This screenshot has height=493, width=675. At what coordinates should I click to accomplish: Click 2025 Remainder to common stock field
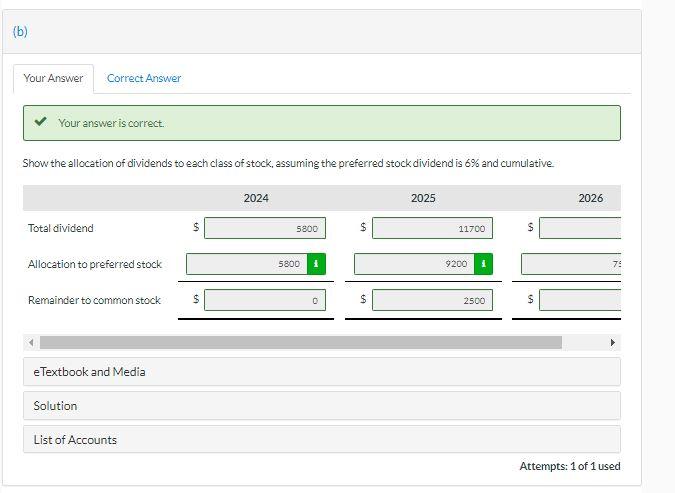432,300
